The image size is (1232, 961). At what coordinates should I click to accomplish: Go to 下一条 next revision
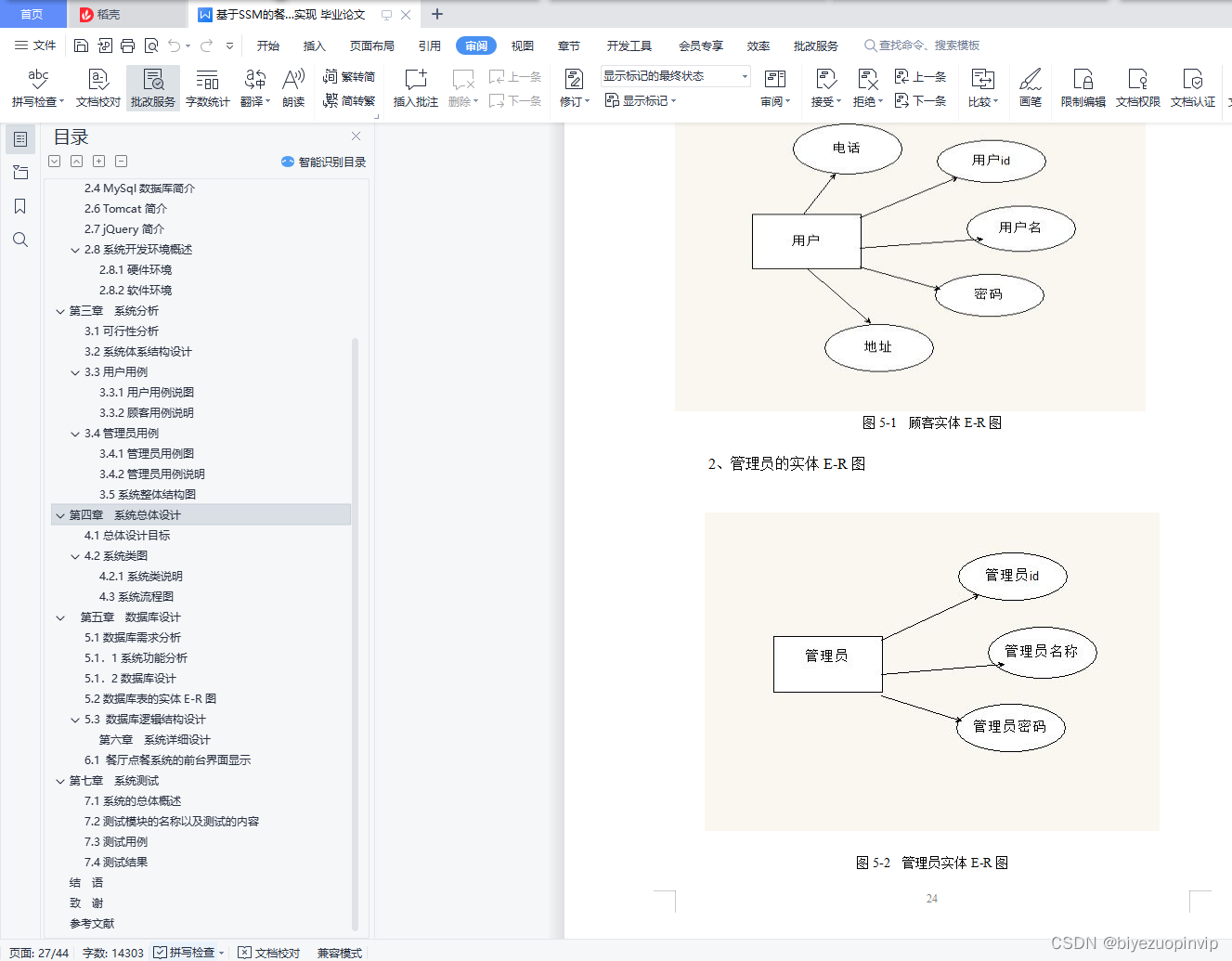pyautogui.click(x=920, y=100)
